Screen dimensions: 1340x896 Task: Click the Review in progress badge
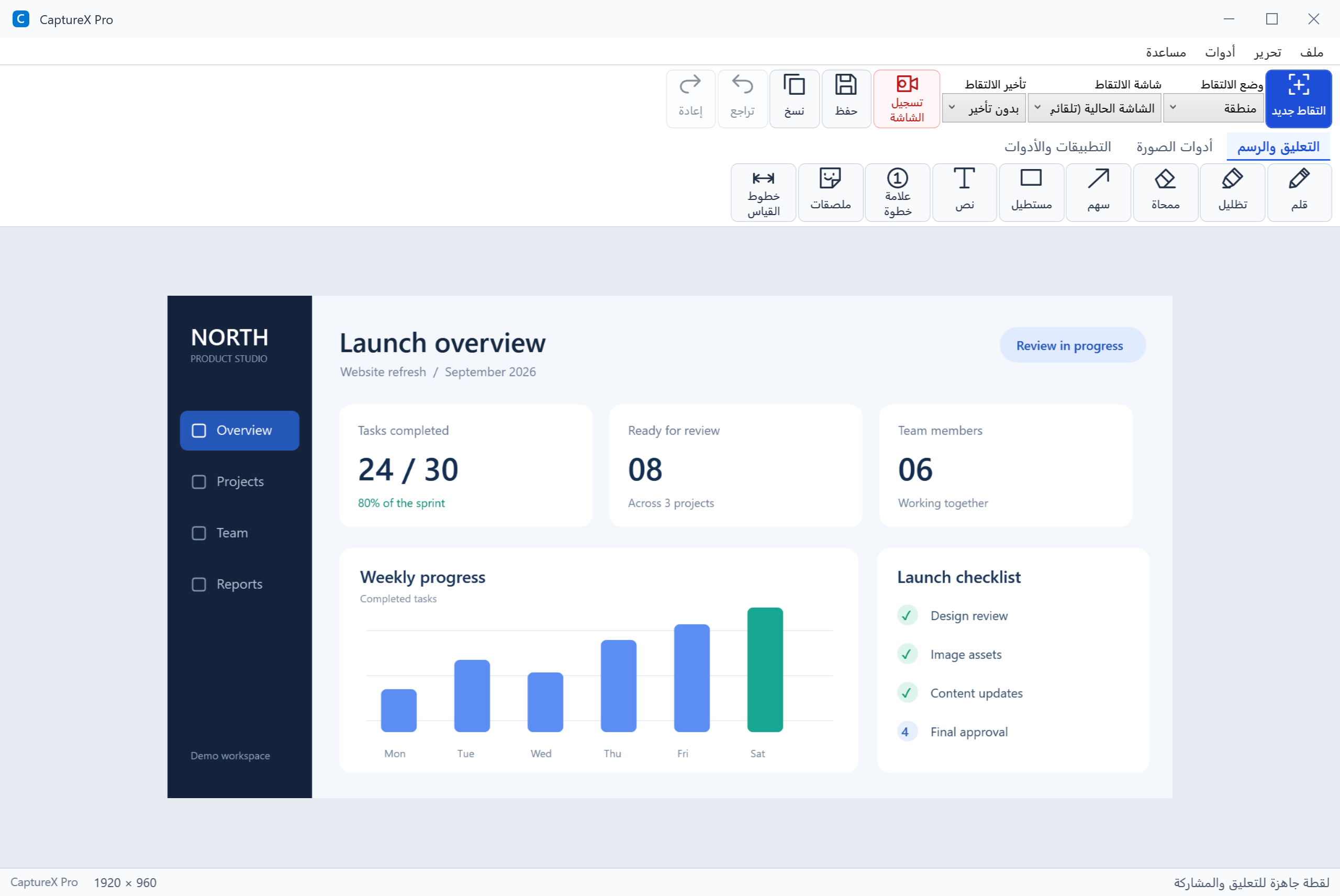(1072, 345)
